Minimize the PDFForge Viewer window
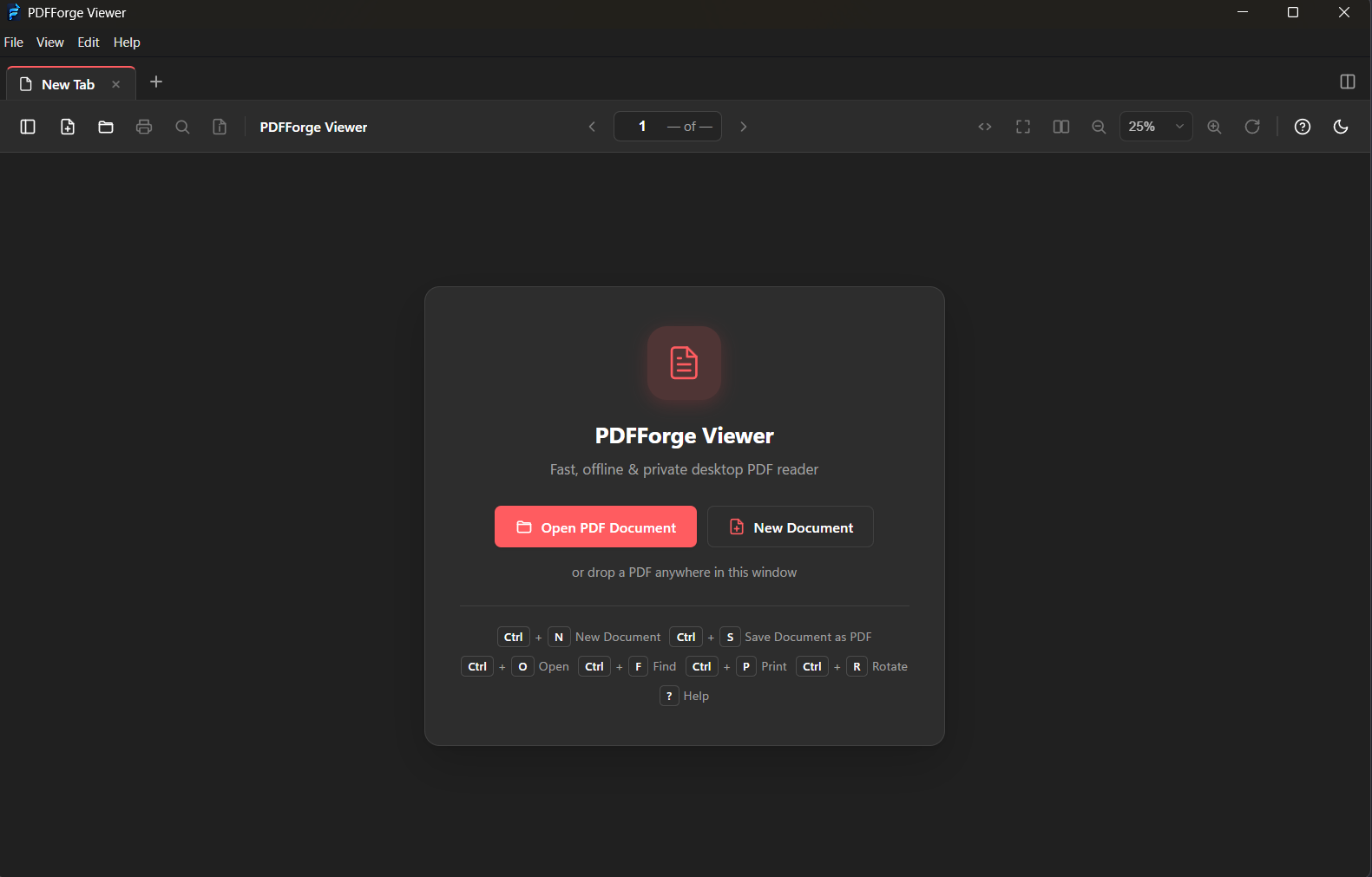Viewport: 1372px width, 877px height. 1243,12
